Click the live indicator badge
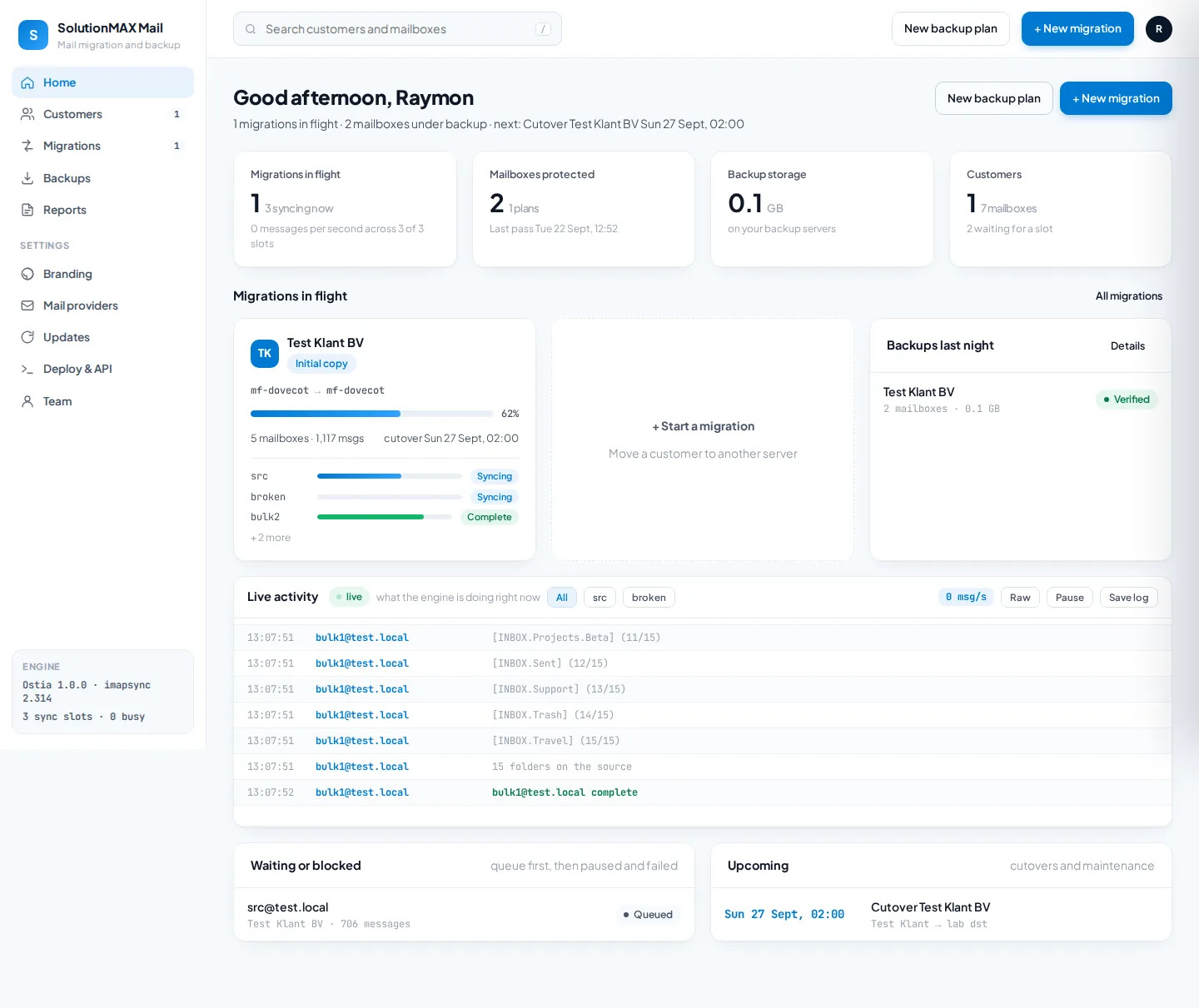 coord(349,597)
